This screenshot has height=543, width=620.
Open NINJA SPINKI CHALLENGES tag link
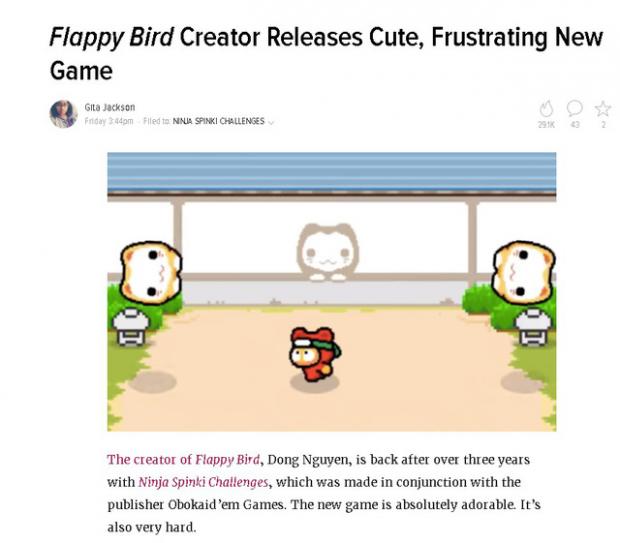tap(218, 121)
